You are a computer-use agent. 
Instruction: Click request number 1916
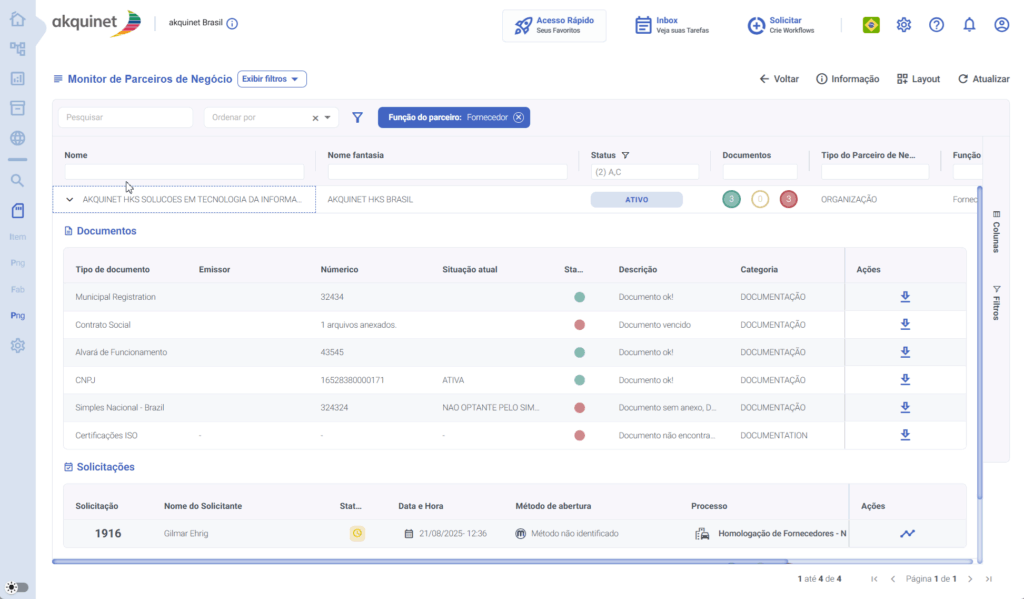click(108, 534)
